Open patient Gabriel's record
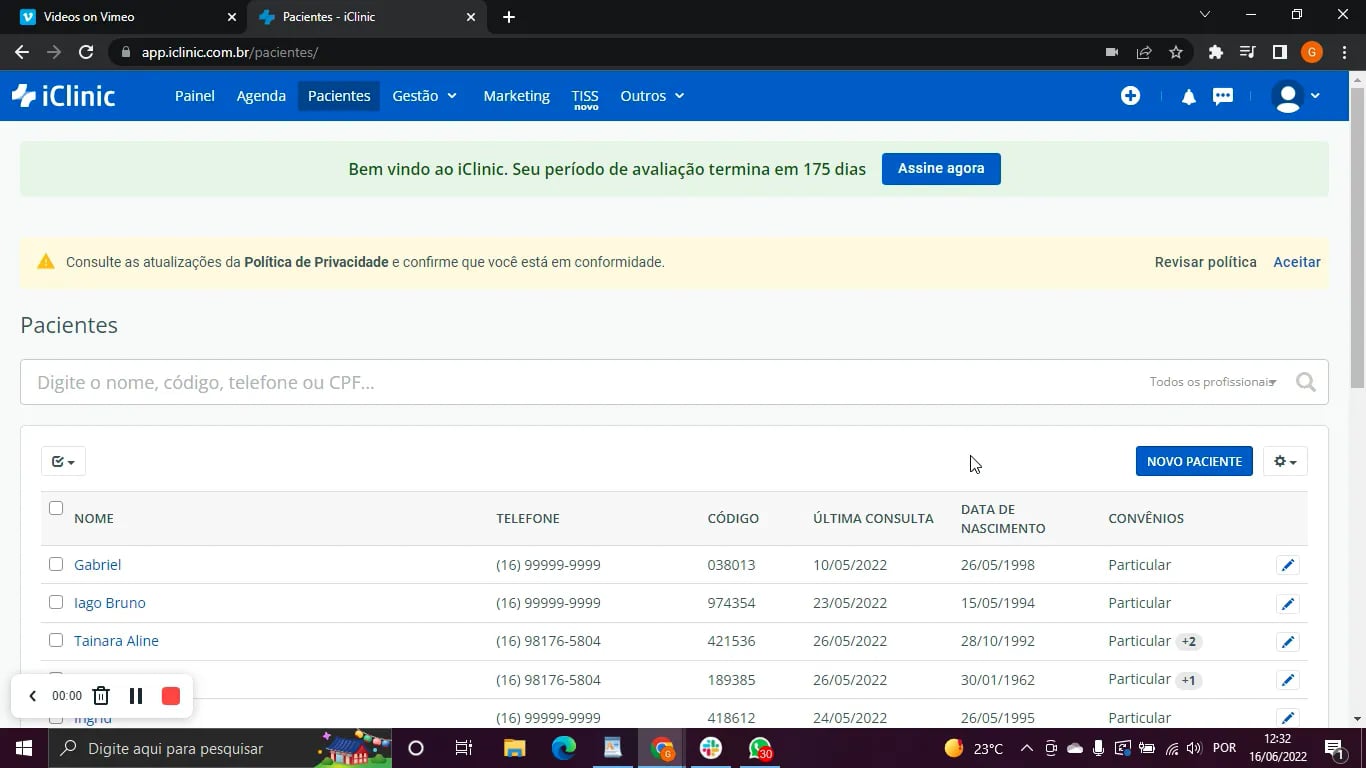This screenshot has height=768, width=1366. (97, 565)
